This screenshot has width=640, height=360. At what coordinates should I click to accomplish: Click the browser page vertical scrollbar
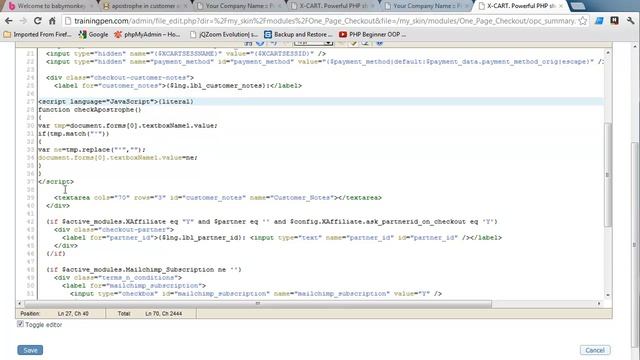[635, 245]
